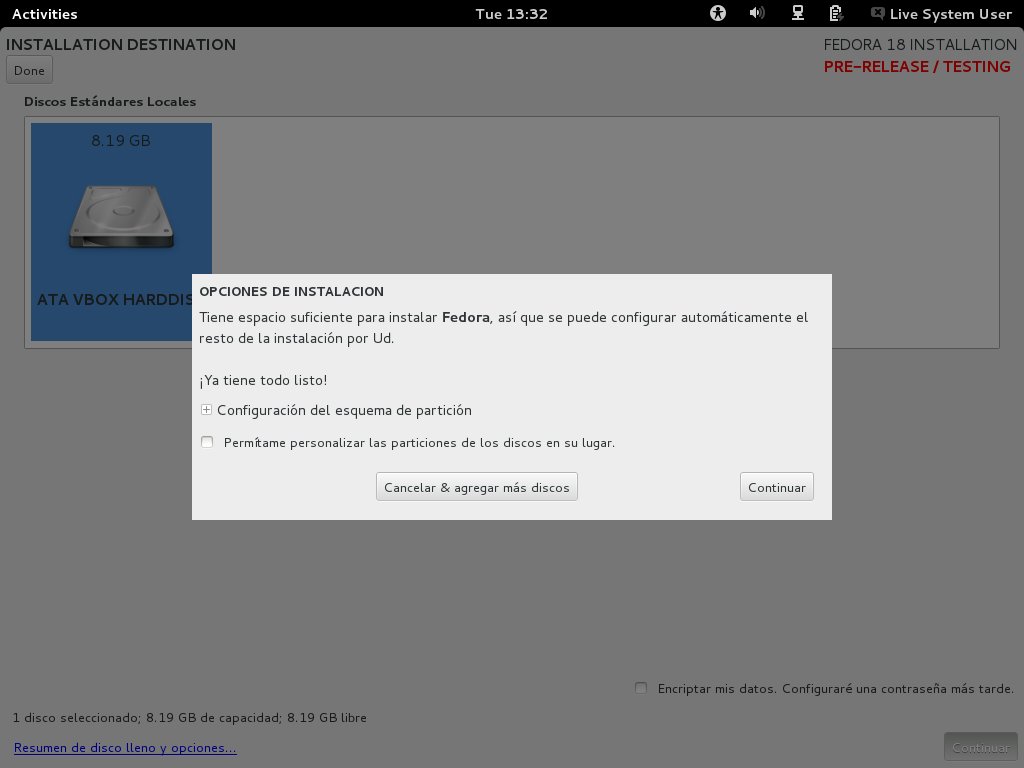Click the battery power status icon
The width and height of the screenshot is (1024, 768).
click(x=836, y=14)
